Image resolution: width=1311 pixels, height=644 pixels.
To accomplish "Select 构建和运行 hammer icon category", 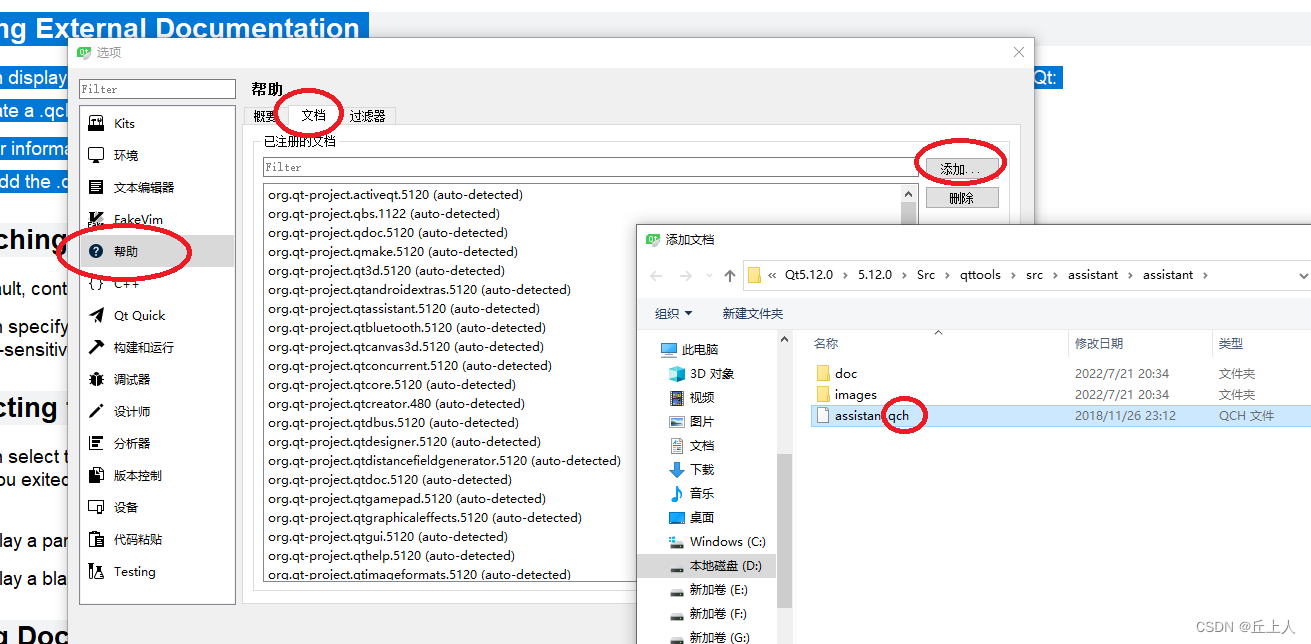I will (96, 347).
